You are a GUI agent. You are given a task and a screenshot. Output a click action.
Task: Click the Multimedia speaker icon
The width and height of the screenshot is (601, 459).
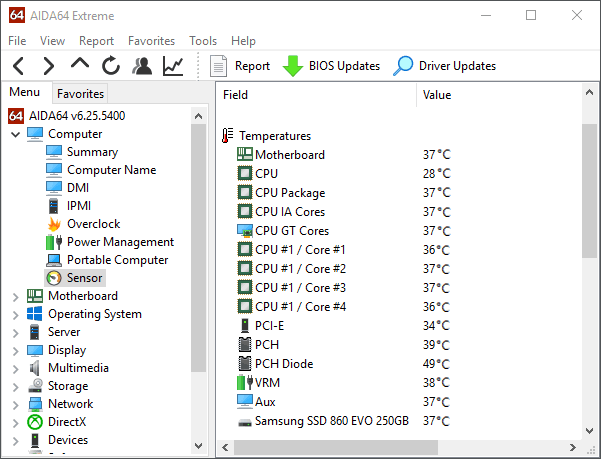(34, 368)
